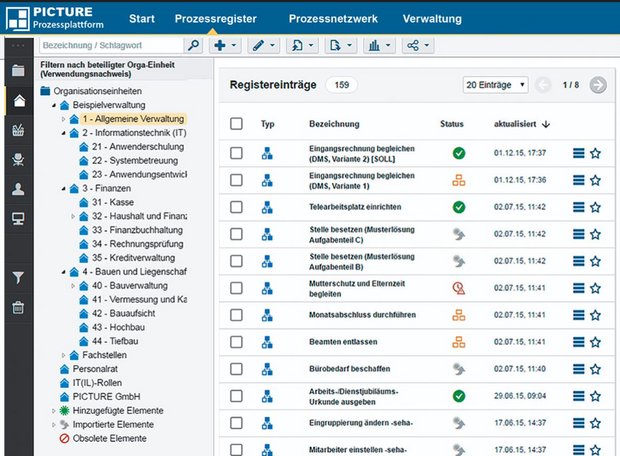This screenshot has width=620, height=456.
Task: Star the Monatsabschluss durchführen entry
Action: (595, 315)
